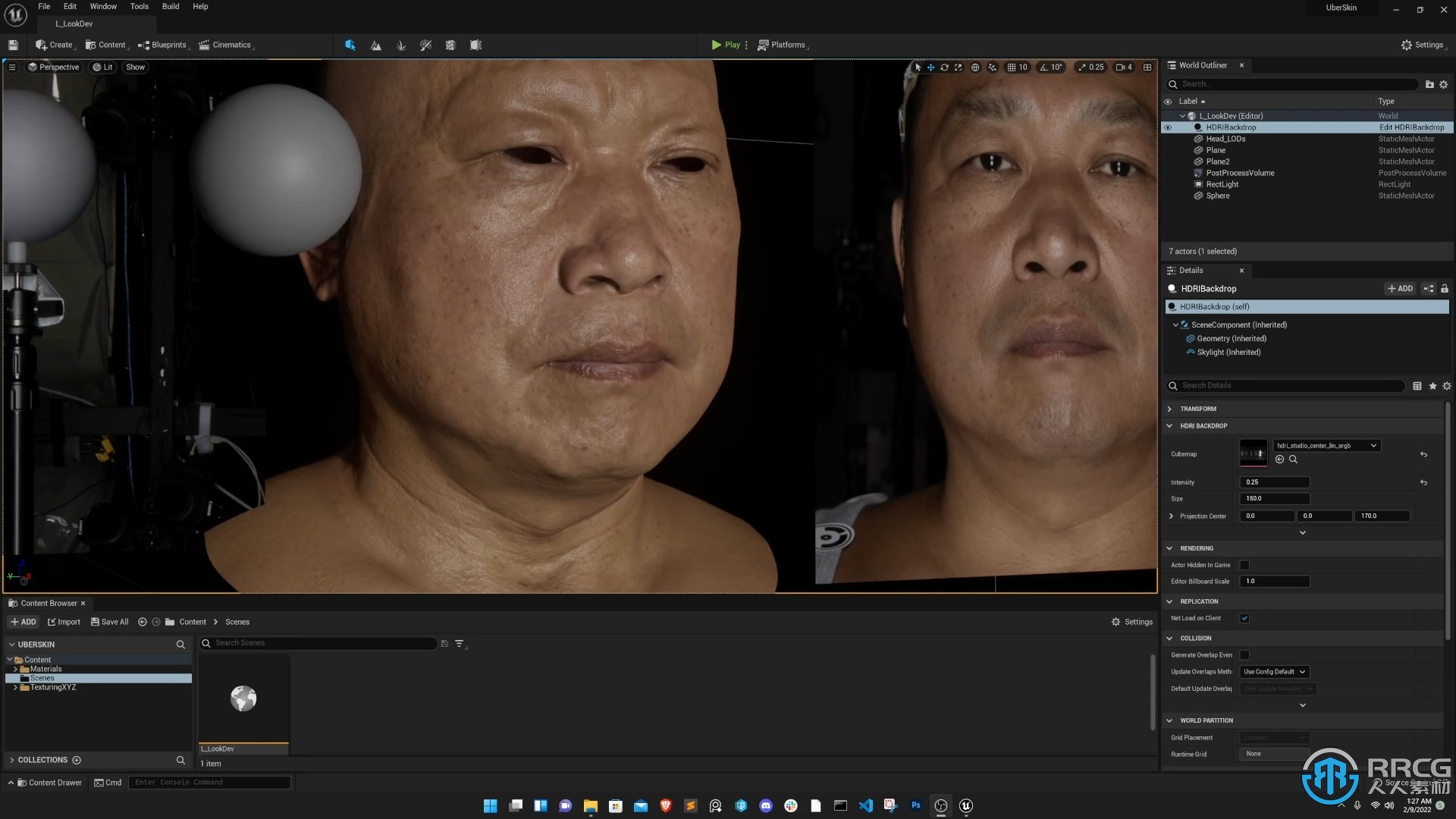Create new folder in World Outliner
The image size is (1456, 819).
point(1429,84)
